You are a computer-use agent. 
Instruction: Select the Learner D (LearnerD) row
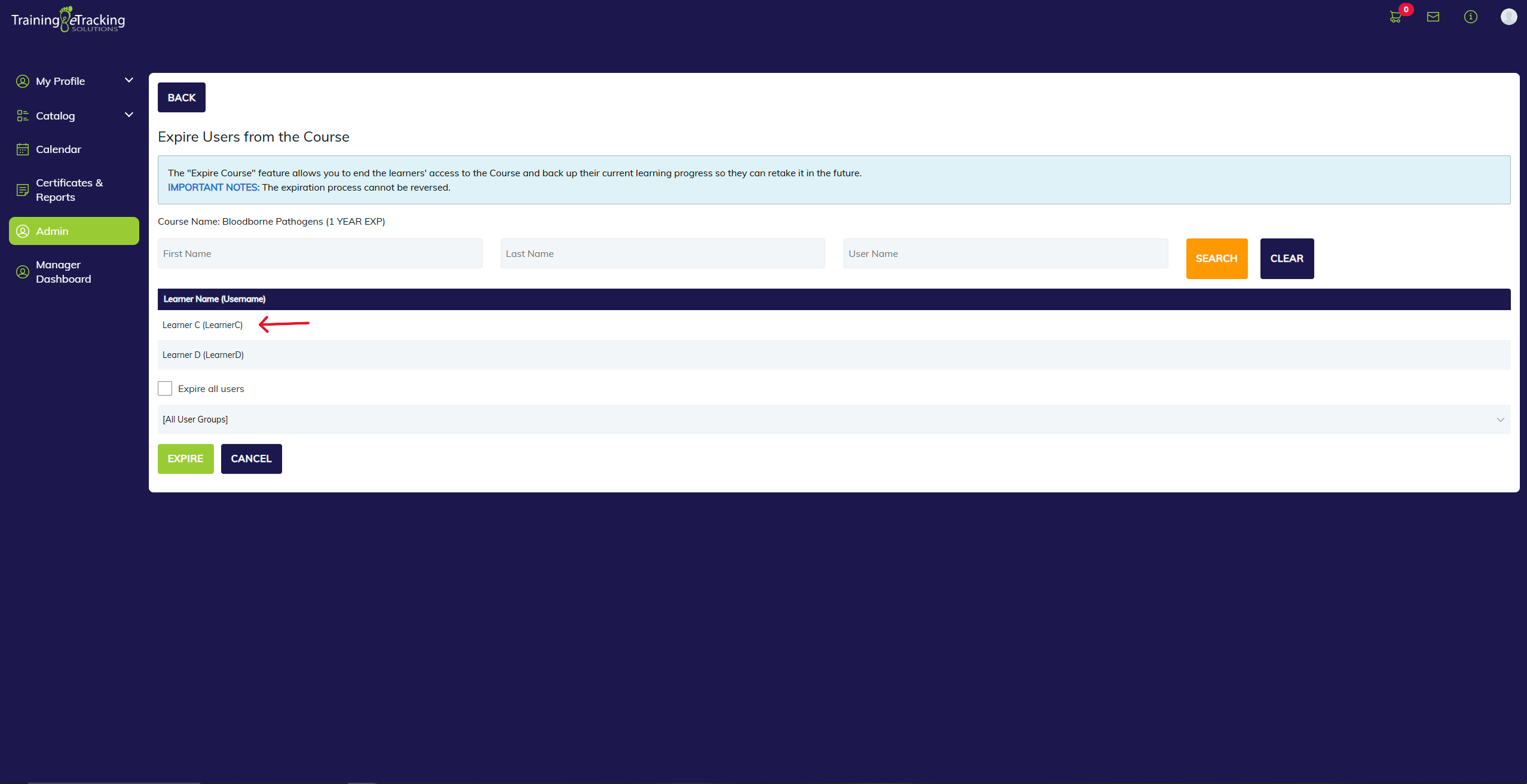(x=203, y=355)
